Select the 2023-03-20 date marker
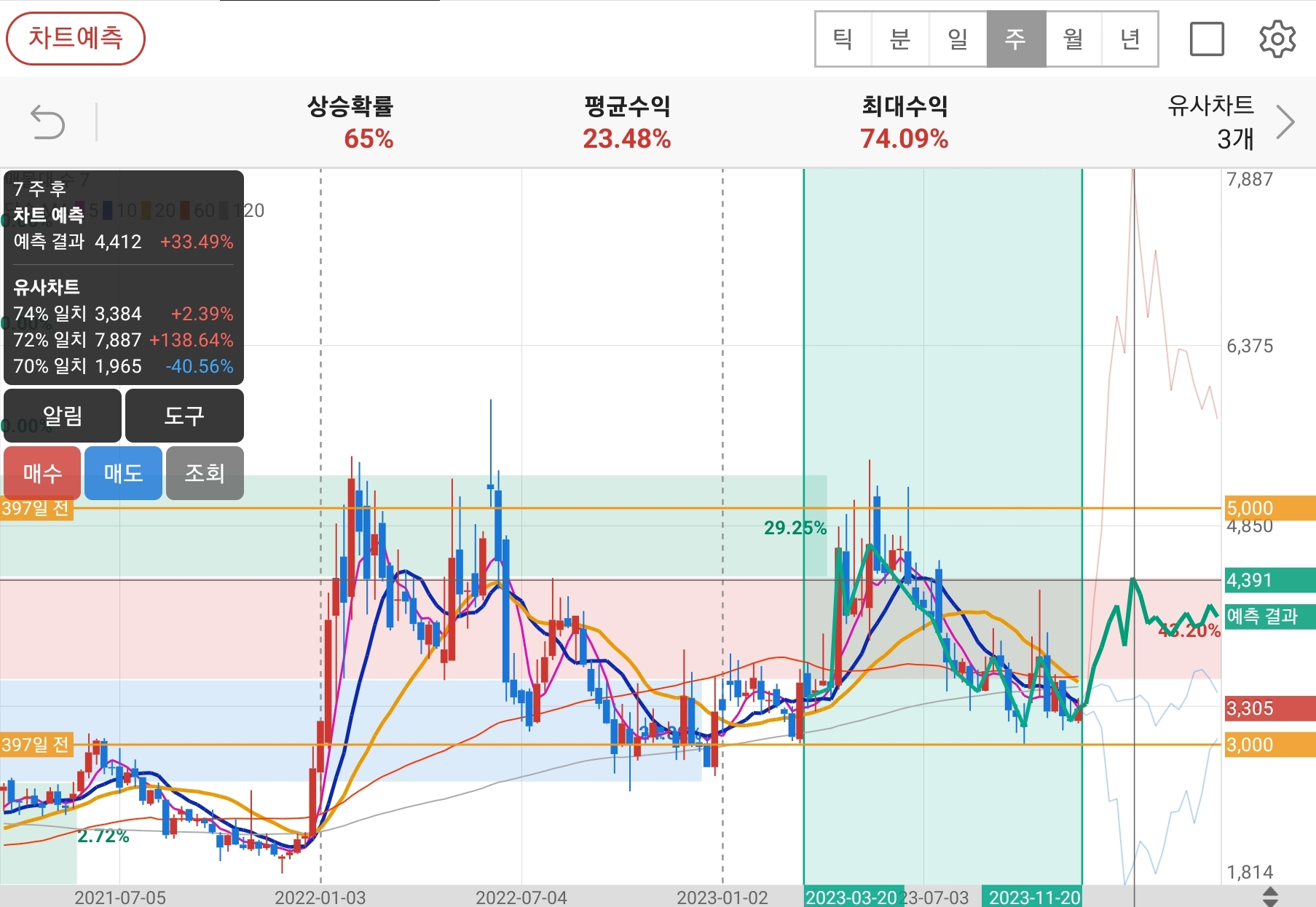The height and width of the screenshot is (907, 1316). pyautogui.click(x=853, y=897)
